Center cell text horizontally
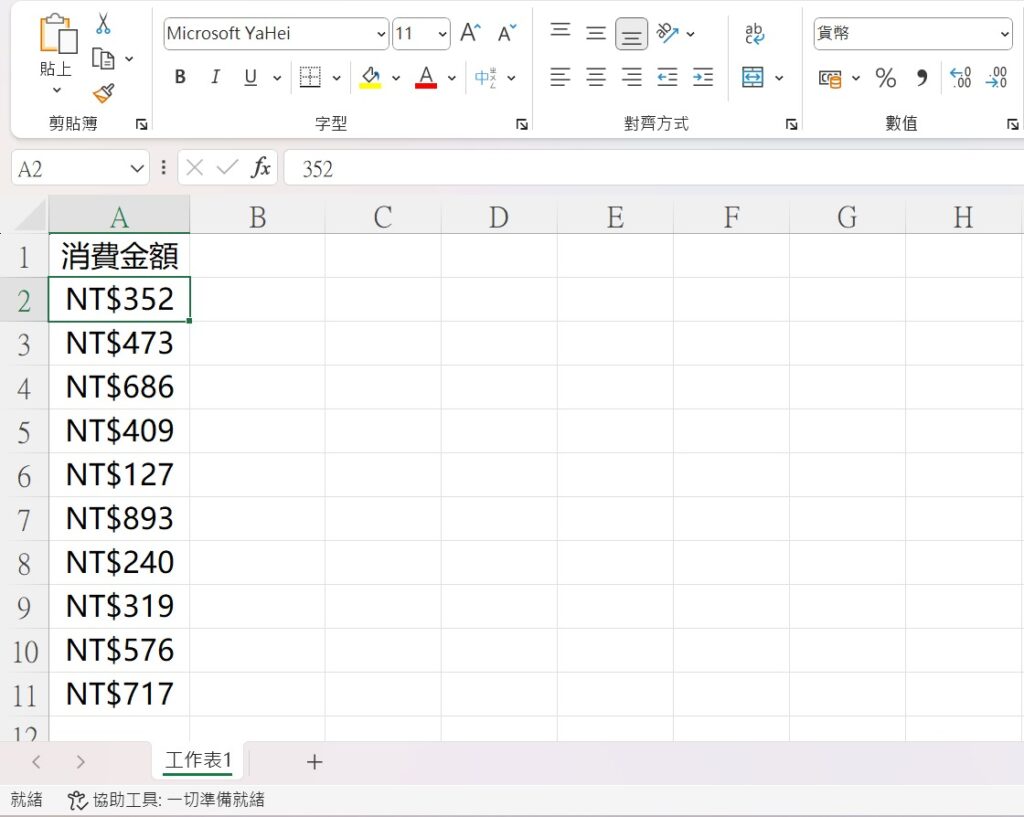Screen dimensions: 1024x817 [x=596, y=77]
